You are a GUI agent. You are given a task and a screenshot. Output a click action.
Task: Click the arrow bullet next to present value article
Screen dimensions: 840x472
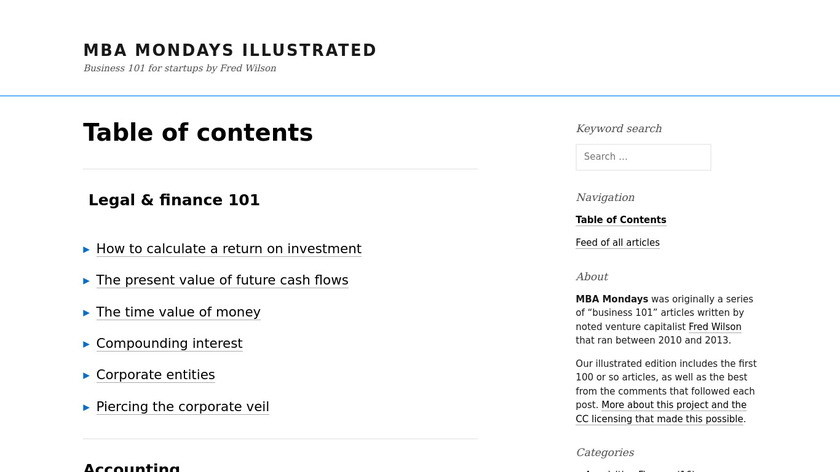[x=87, y=281]
